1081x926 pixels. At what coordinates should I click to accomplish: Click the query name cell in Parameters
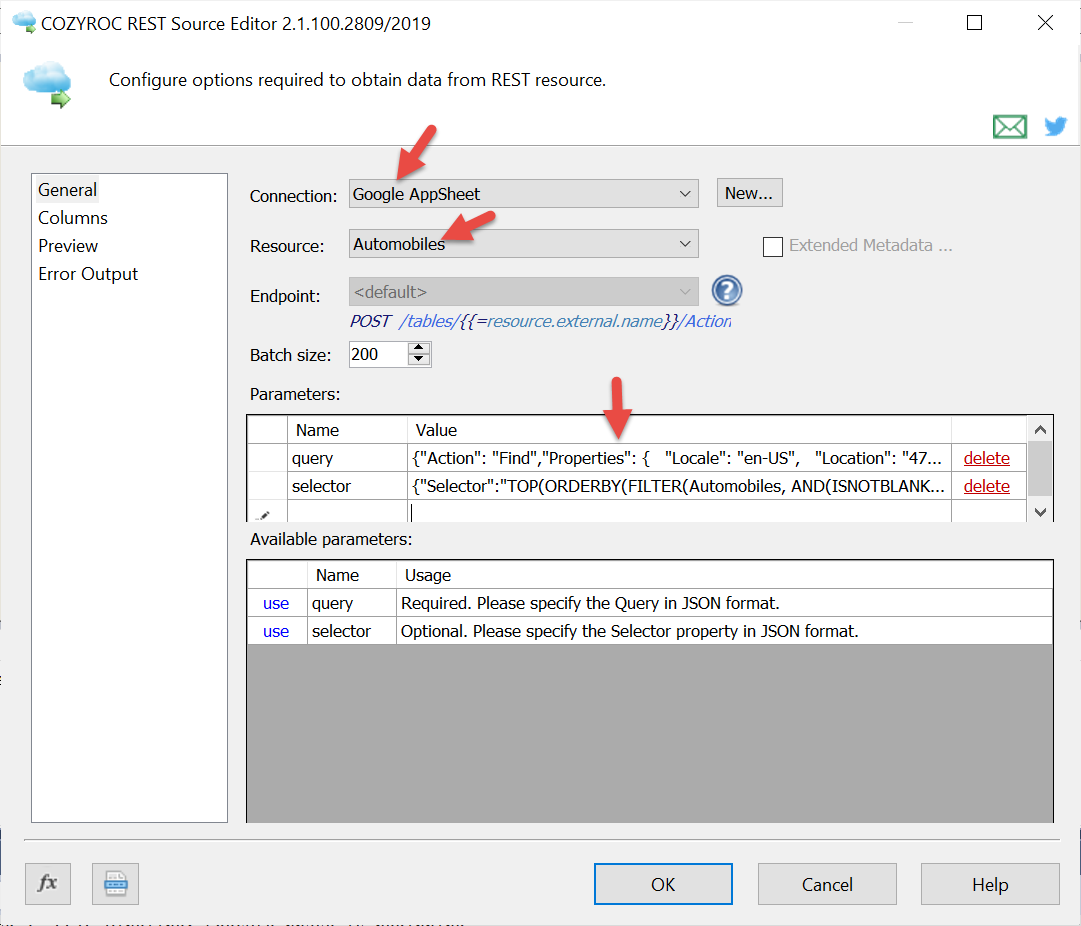347,458
